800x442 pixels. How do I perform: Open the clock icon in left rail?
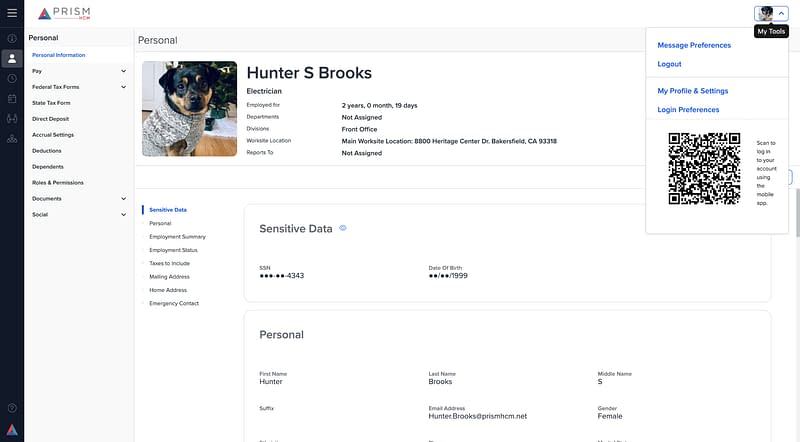point(12,78)
